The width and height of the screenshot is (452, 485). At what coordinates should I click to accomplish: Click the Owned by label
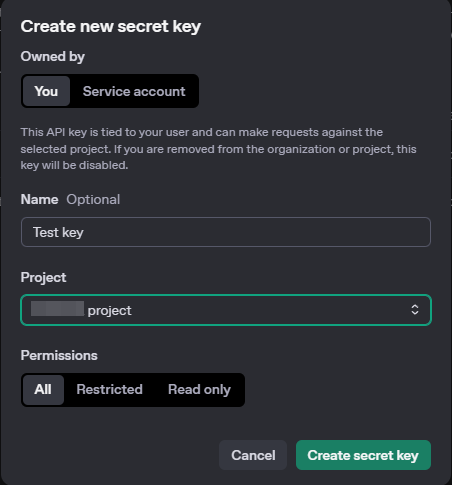pos(53,57)
